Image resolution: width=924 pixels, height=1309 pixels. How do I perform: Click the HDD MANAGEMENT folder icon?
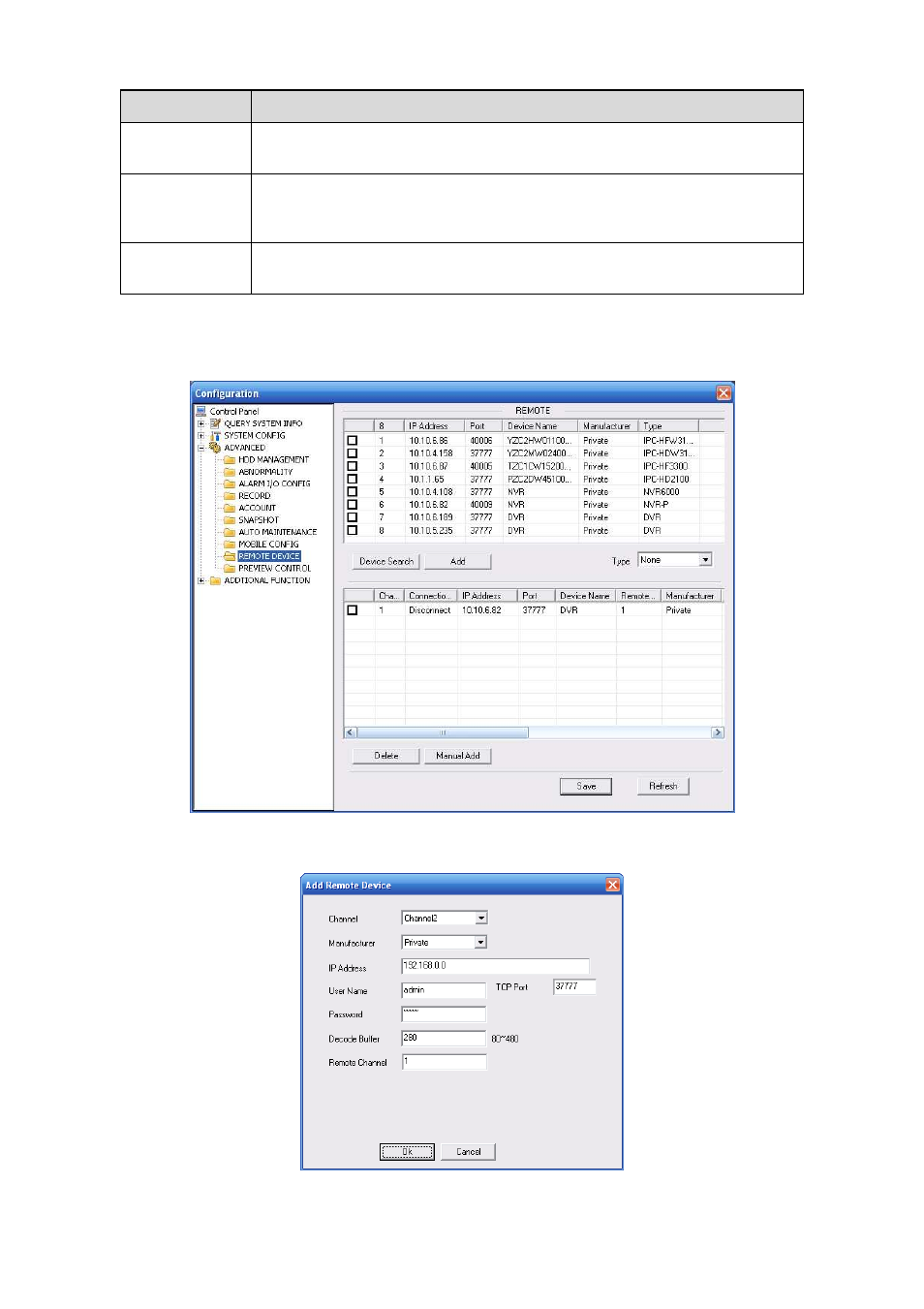230,459
